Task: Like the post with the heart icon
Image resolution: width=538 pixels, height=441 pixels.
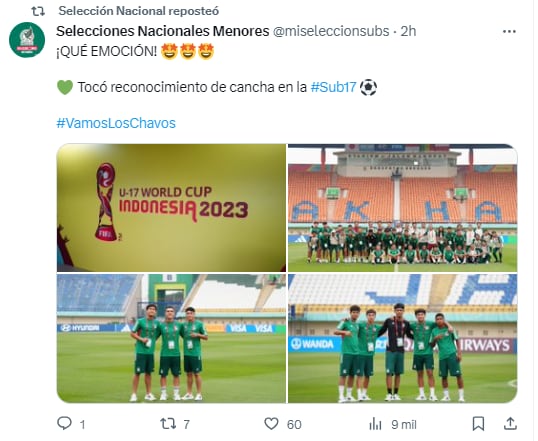Action: (x=271, y=423)
